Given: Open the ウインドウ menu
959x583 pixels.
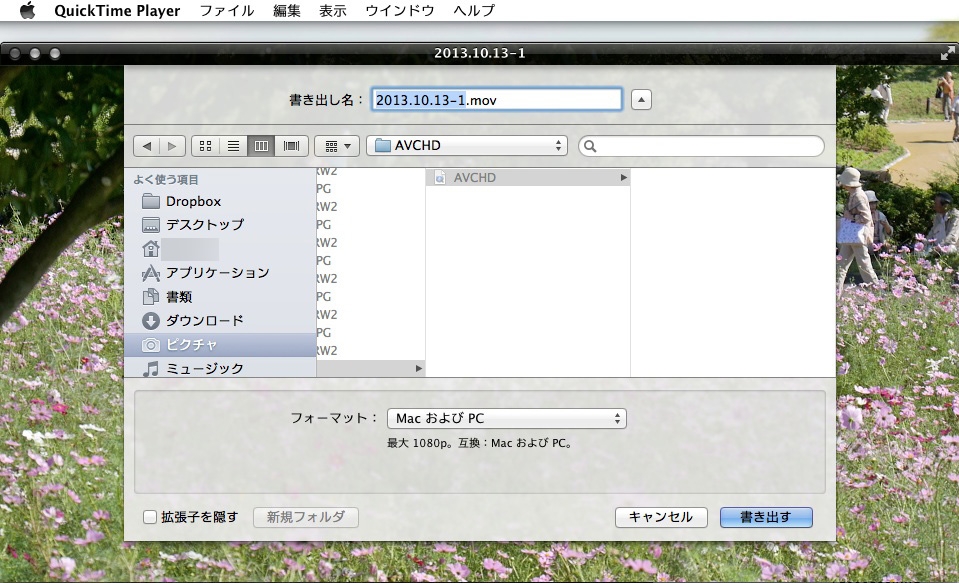Looking at the screenshot, I should (399, 10).
